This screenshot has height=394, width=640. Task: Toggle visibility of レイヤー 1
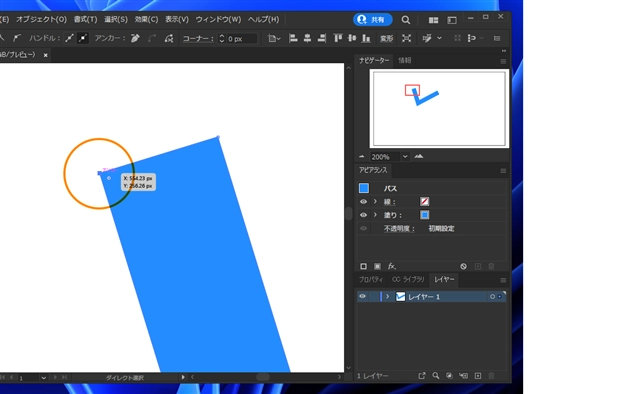coord(362,297)
